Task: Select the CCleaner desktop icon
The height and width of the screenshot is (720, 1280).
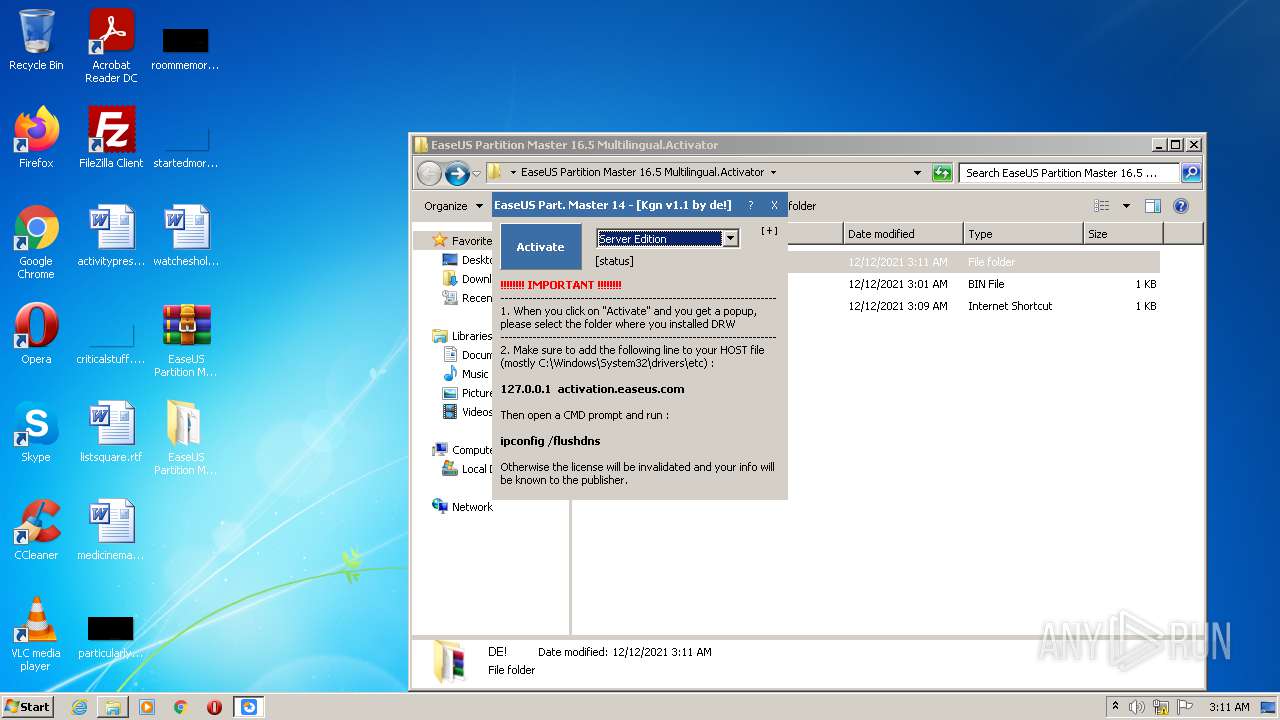Action: click(36, 530)
